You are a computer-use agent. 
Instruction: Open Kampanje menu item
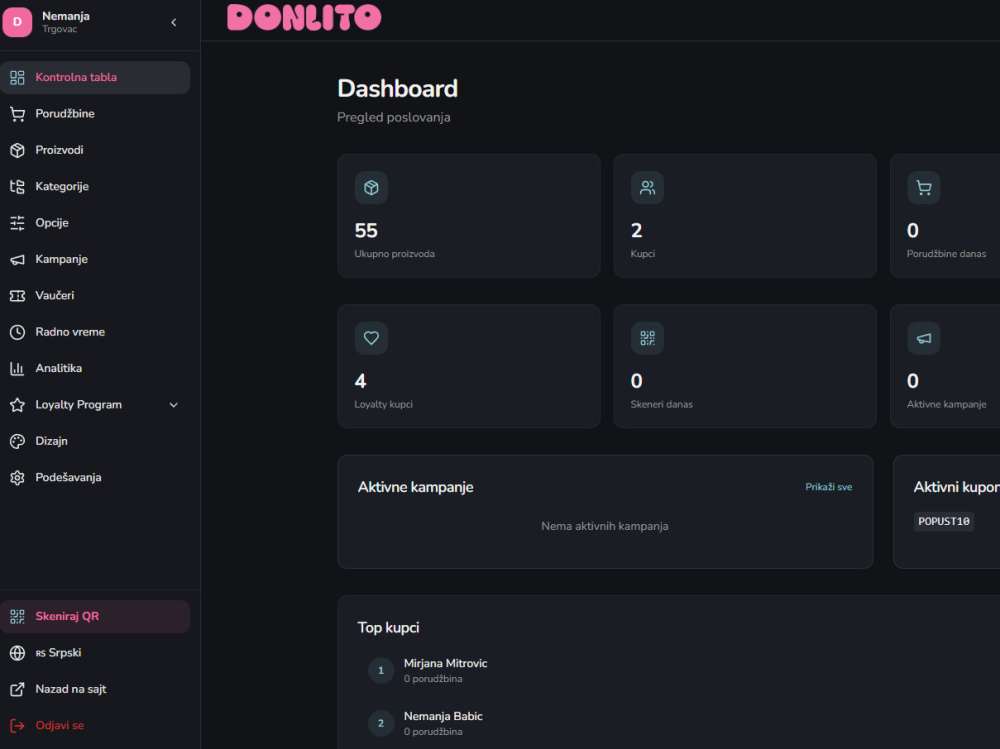[95, 260]
